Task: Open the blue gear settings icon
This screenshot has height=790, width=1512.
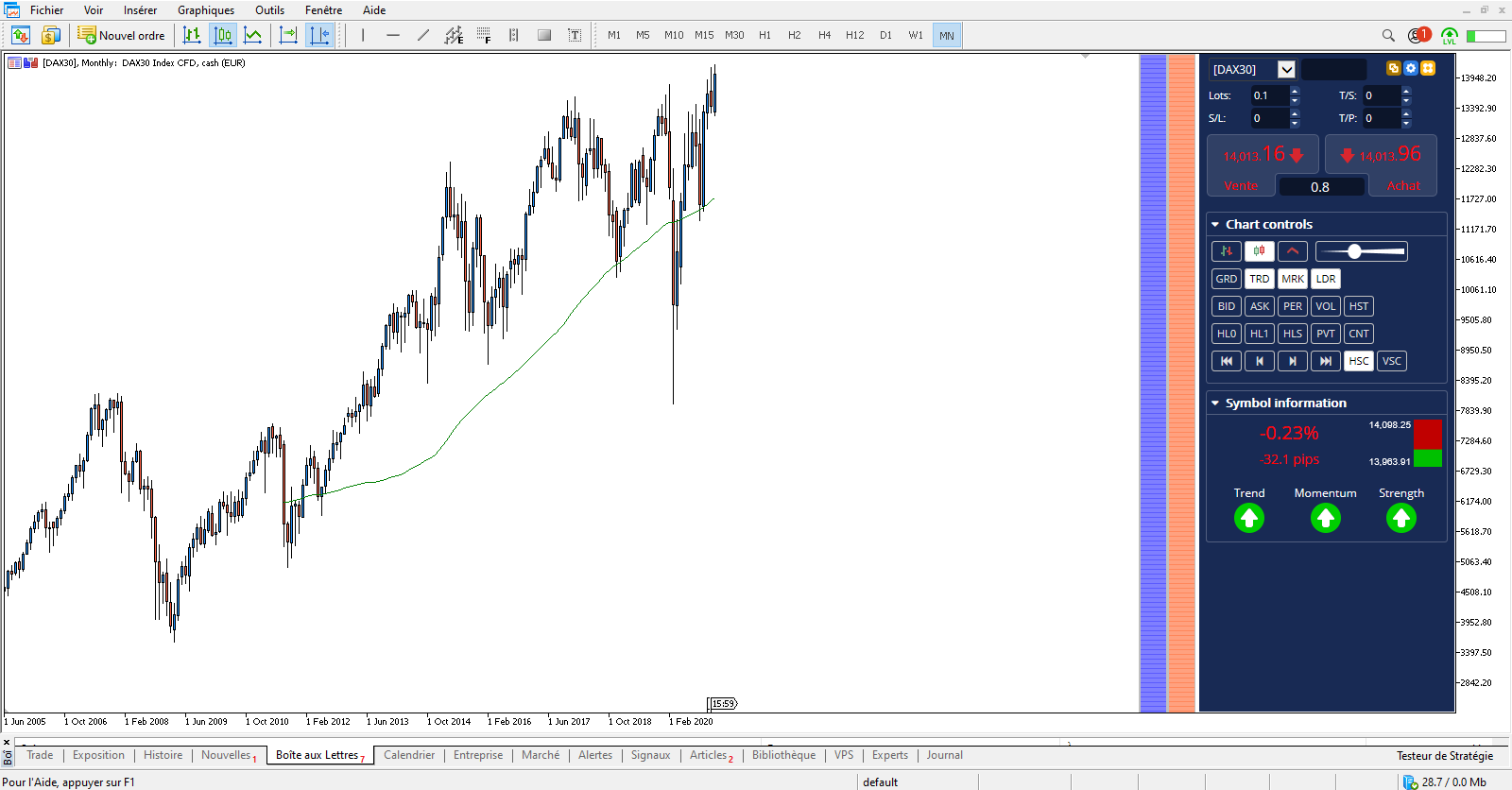Action: click(x=1411, y=68)
